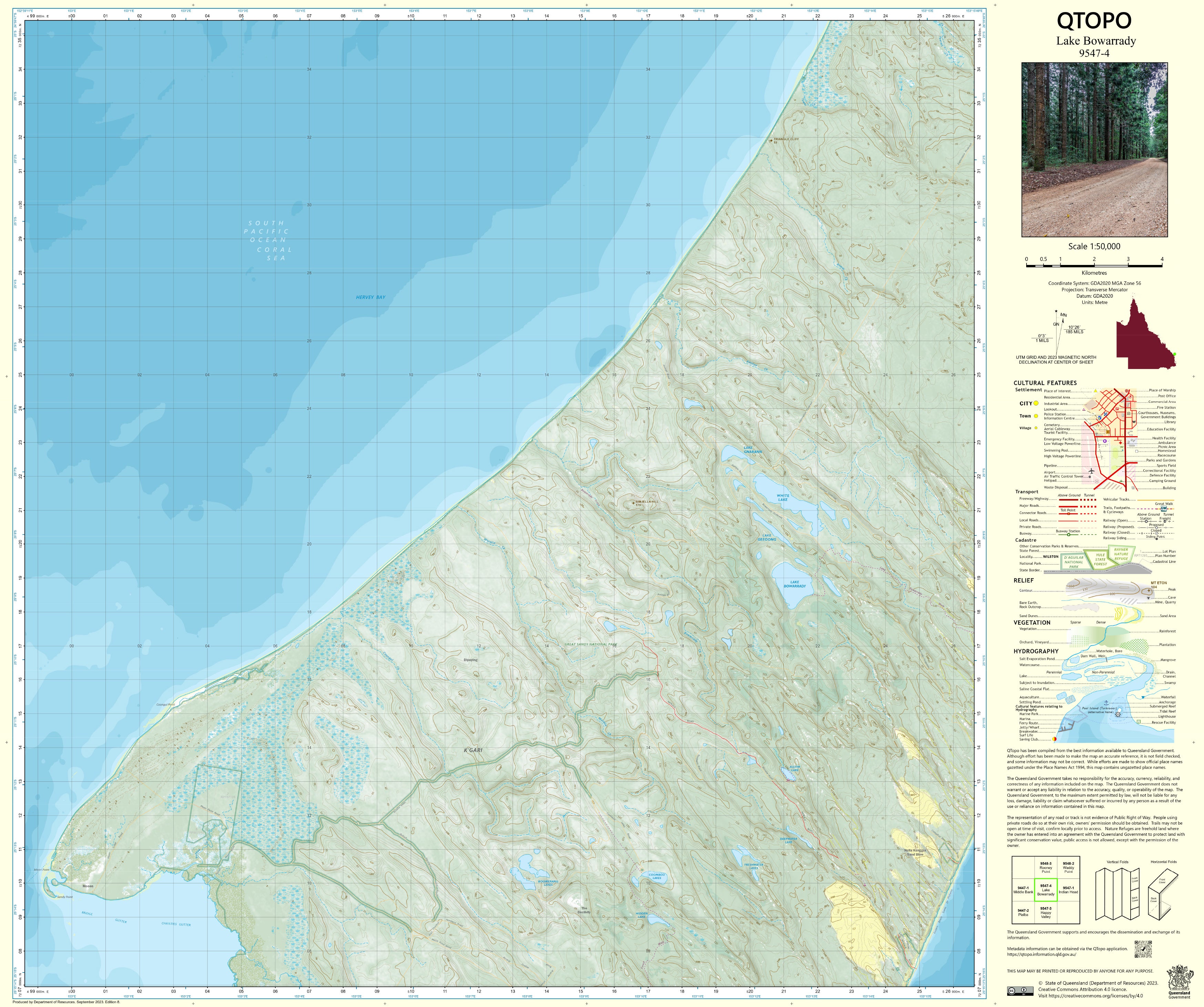Select the 9548-3 Rooney Point adjoining sheet cell
This screenshot has height=1007, width=1204.
point(1046,867)
